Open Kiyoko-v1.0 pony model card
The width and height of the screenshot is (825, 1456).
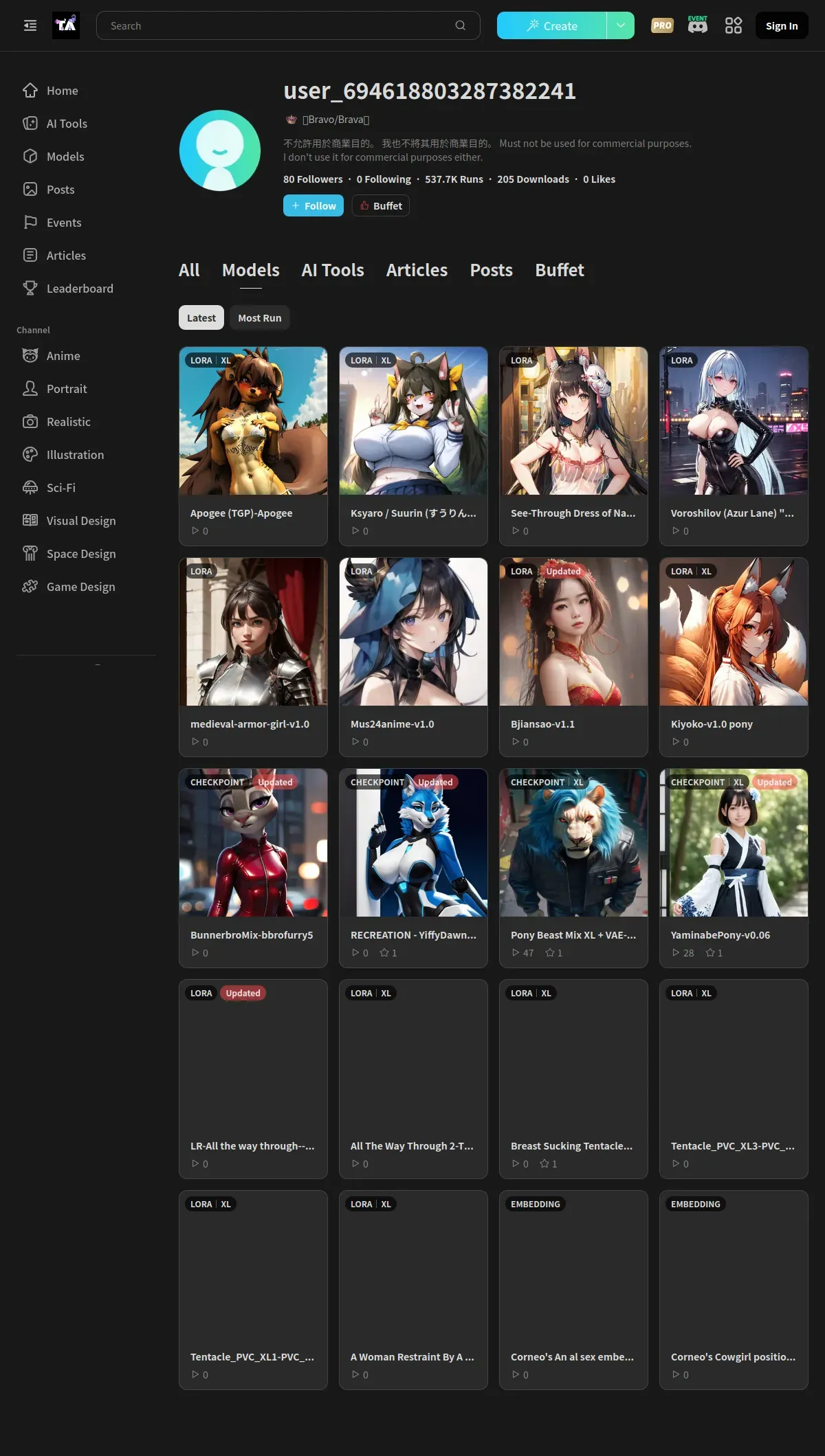[x=734, y=657]
